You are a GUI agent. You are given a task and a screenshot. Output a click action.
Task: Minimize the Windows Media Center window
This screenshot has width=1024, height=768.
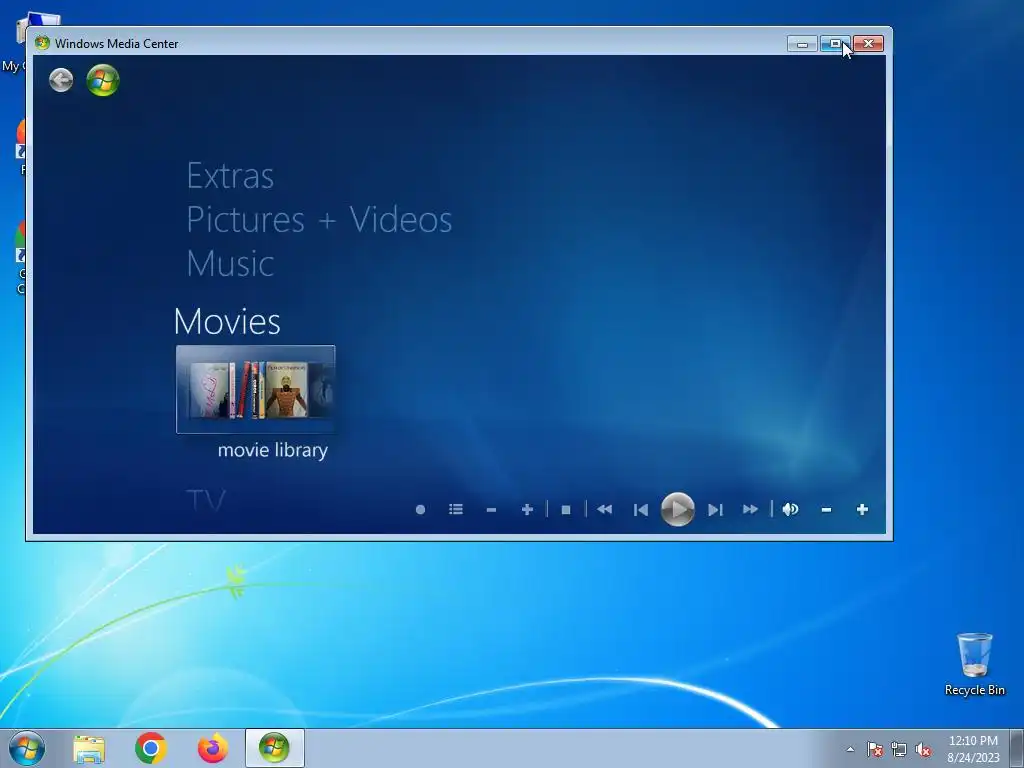(x=803, y=44)
